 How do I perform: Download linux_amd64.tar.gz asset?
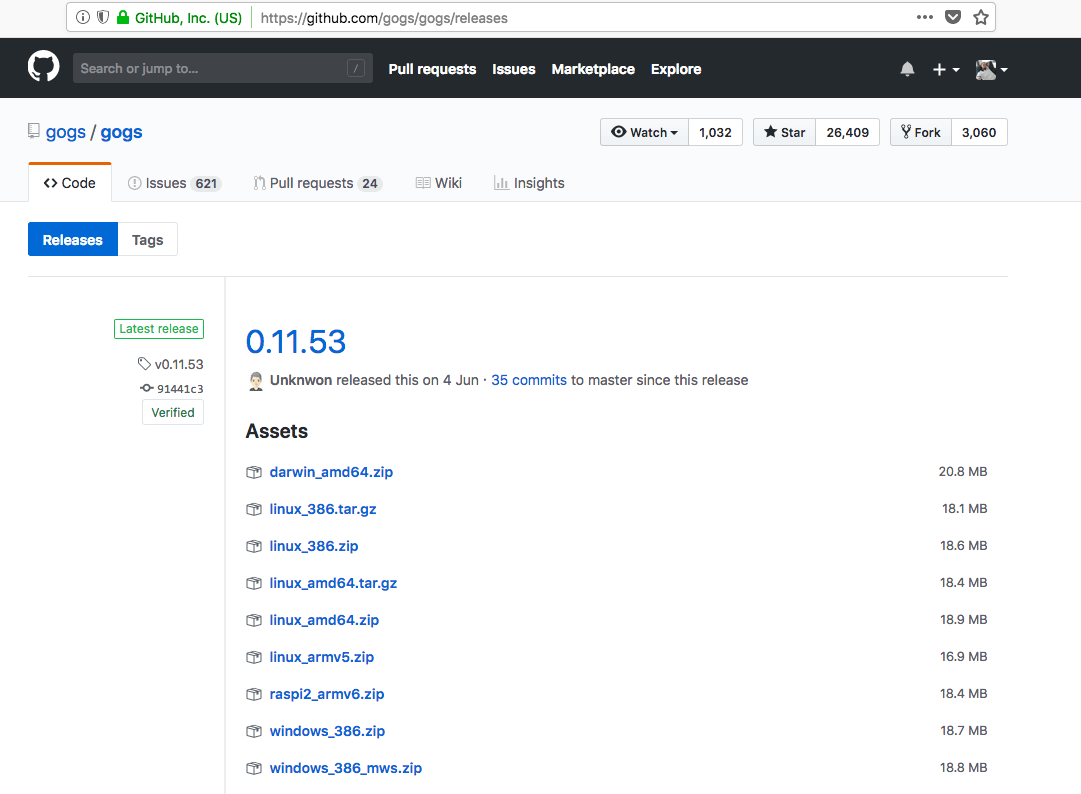[333, 583]
